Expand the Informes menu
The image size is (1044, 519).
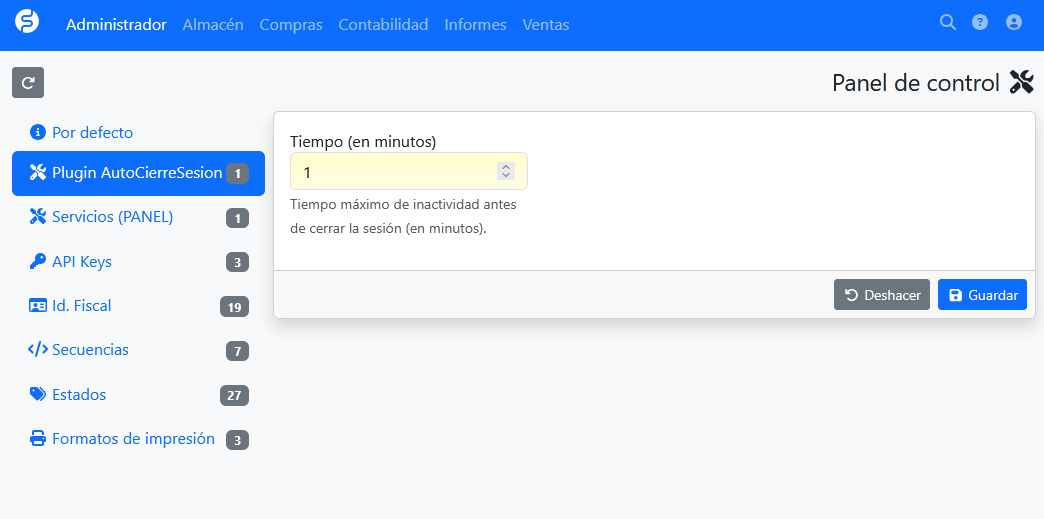coord(475,25)
